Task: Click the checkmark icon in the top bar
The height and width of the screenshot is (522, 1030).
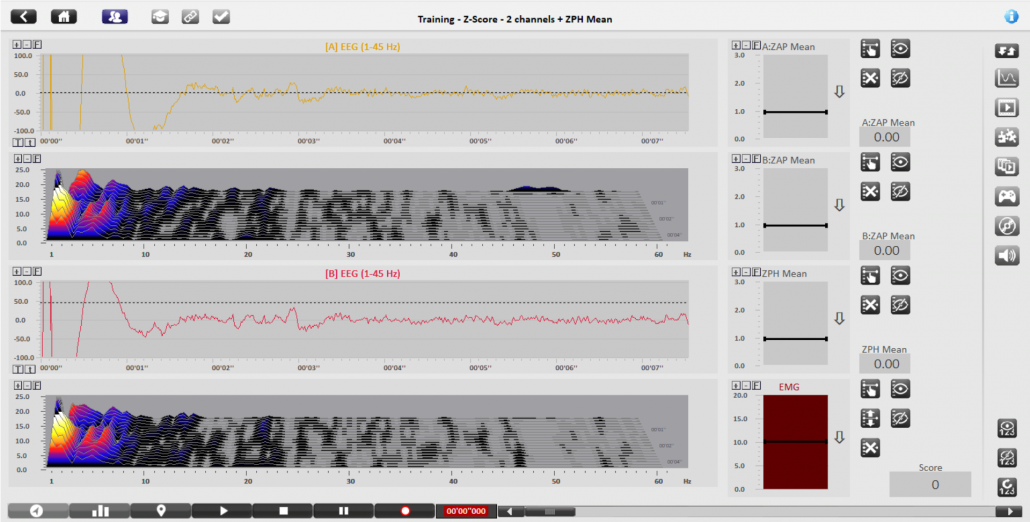Action: pos(221,16)
